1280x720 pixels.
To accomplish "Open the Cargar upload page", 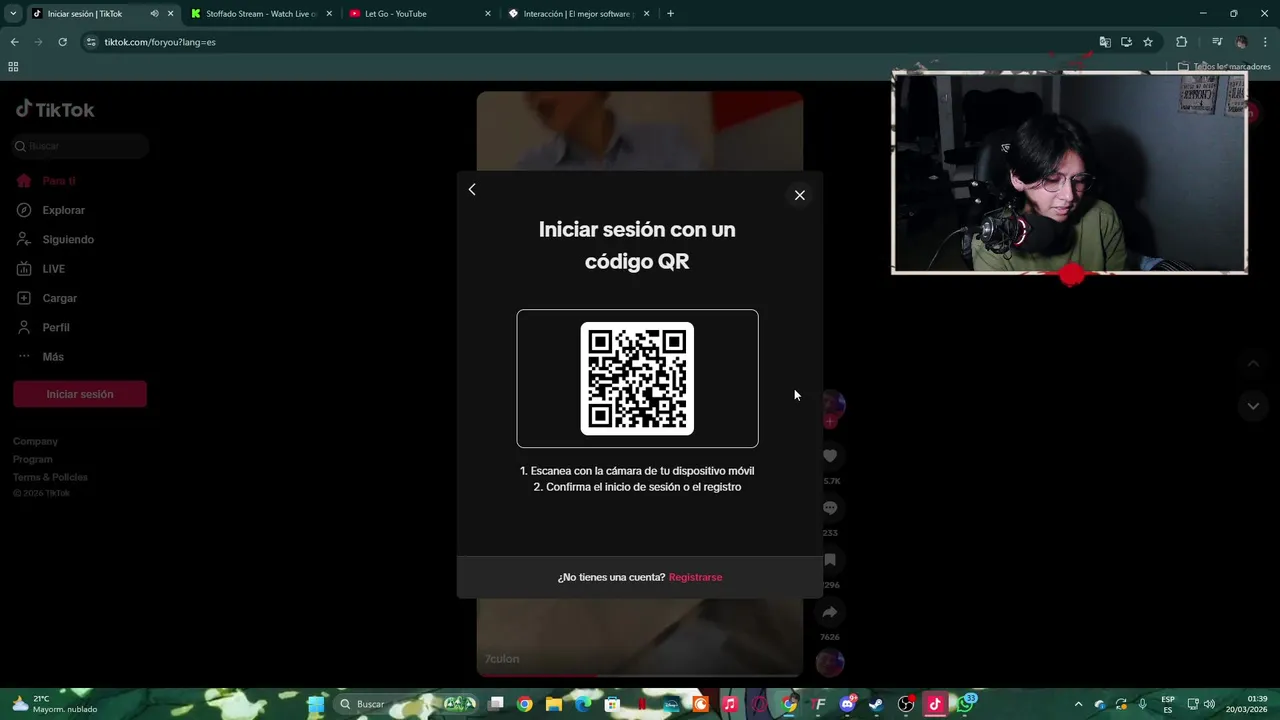I will click(59, 298).
